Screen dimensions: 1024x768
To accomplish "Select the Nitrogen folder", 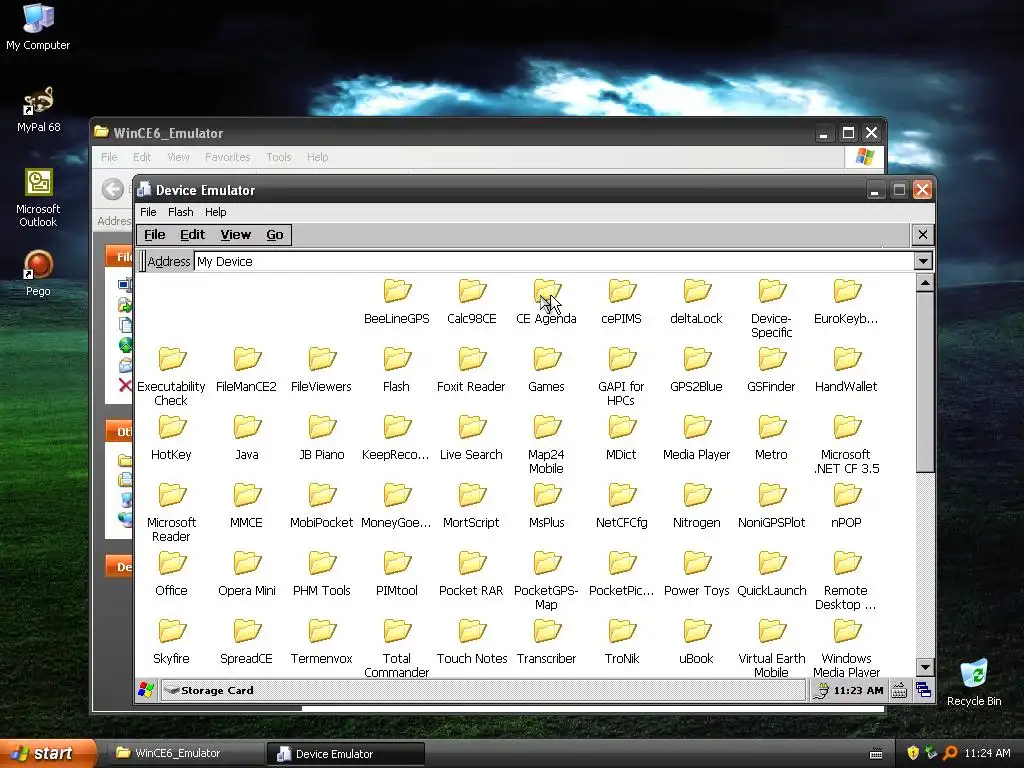I will [696, 505].
